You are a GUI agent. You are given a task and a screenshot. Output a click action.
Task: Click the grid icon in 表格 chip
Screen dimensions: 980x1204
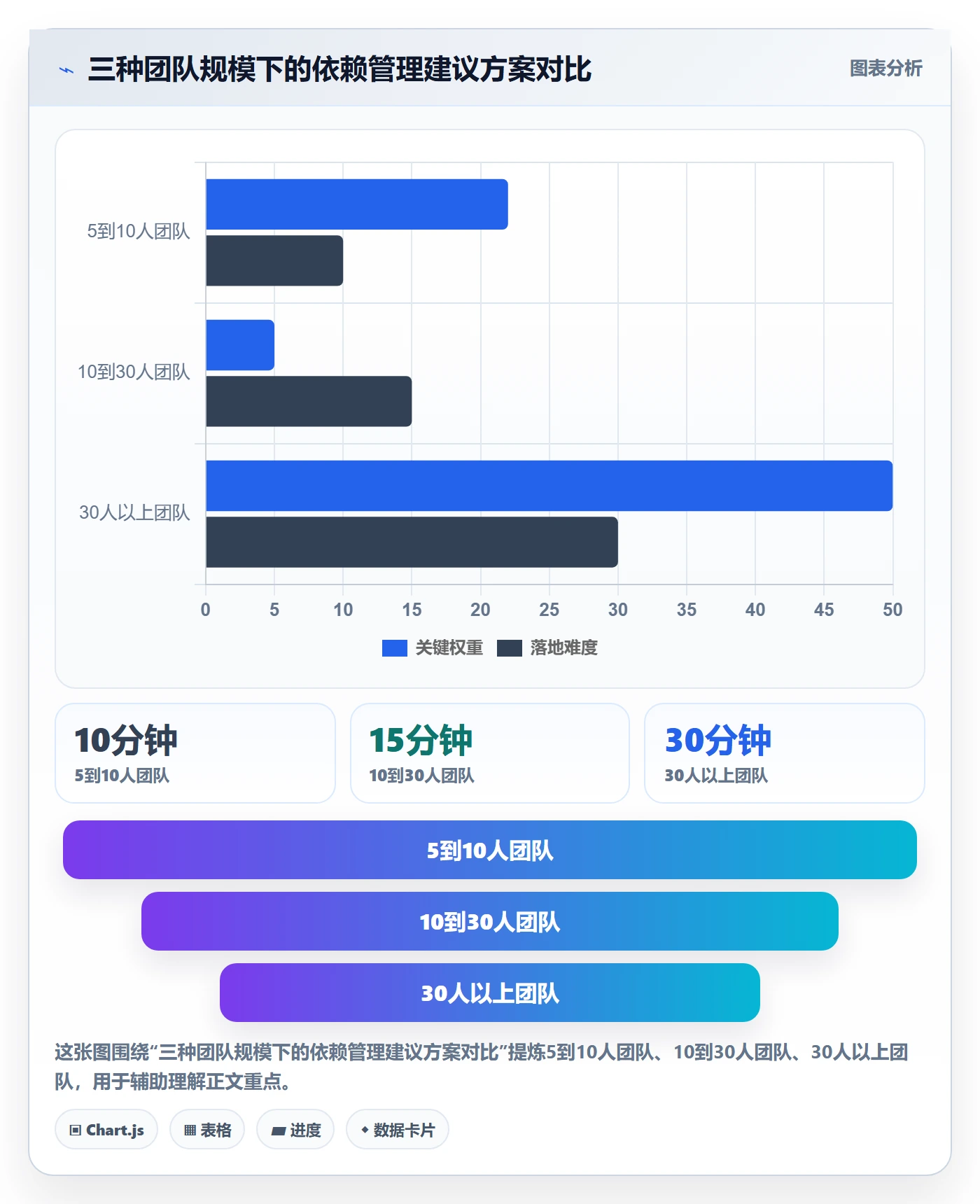pyautogui.click(x=190, y=1130)
